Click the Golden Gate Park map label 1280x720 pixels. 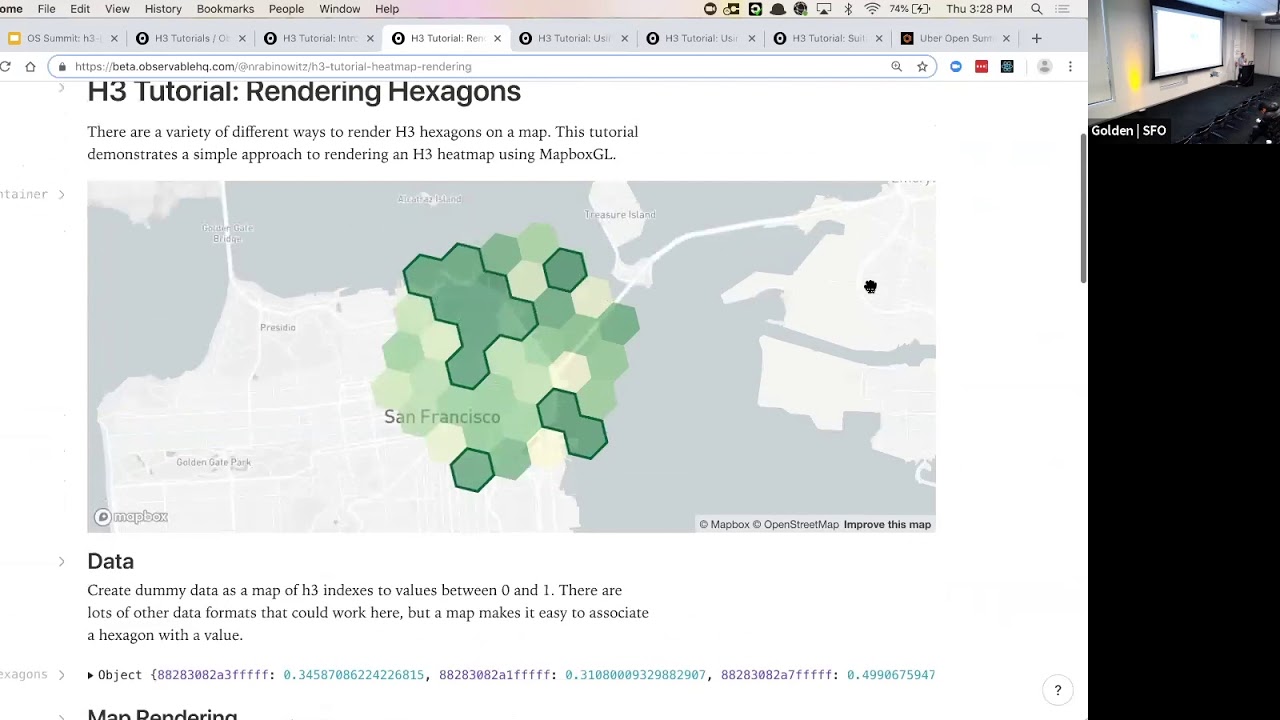(x=213, y=462)
